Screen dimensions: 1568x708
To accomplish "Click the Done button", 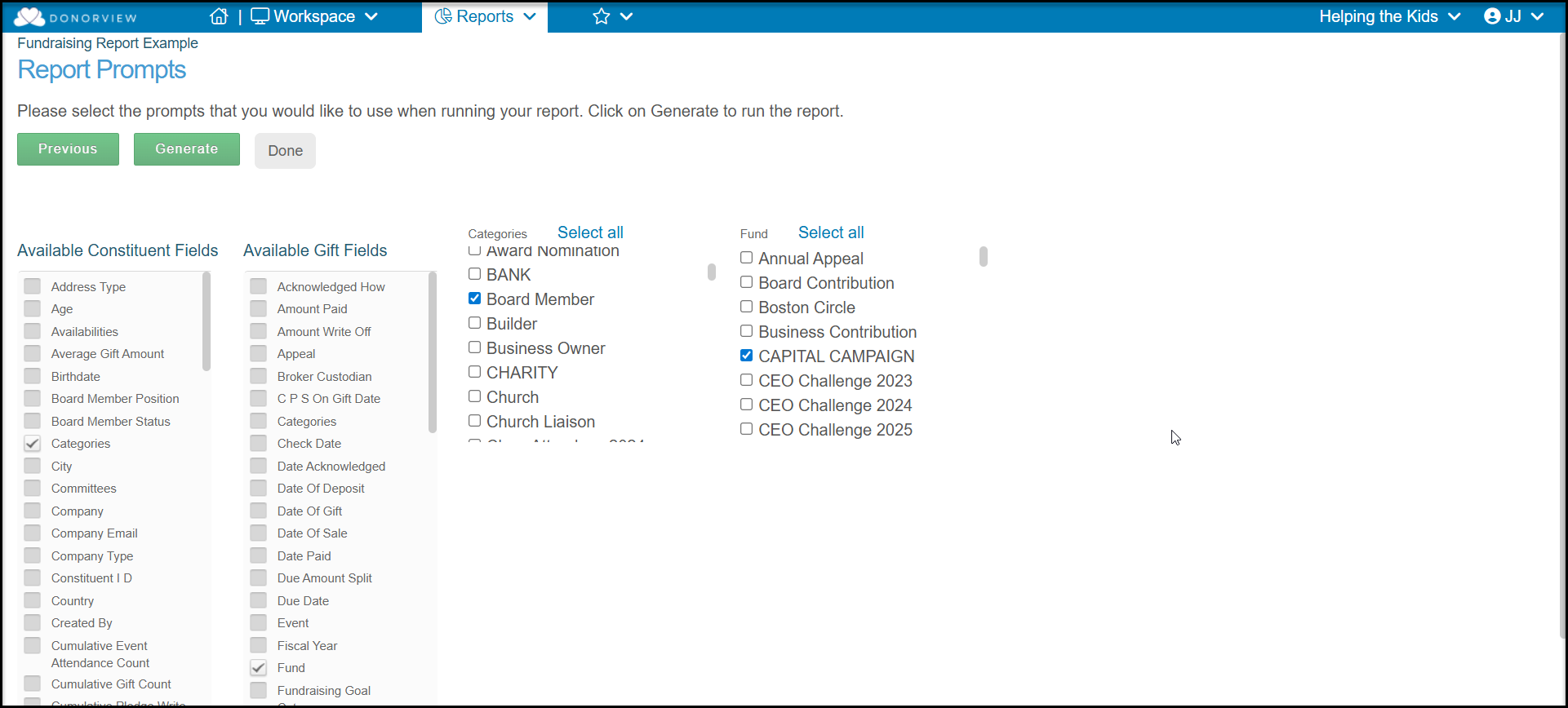I will point(285,151).
